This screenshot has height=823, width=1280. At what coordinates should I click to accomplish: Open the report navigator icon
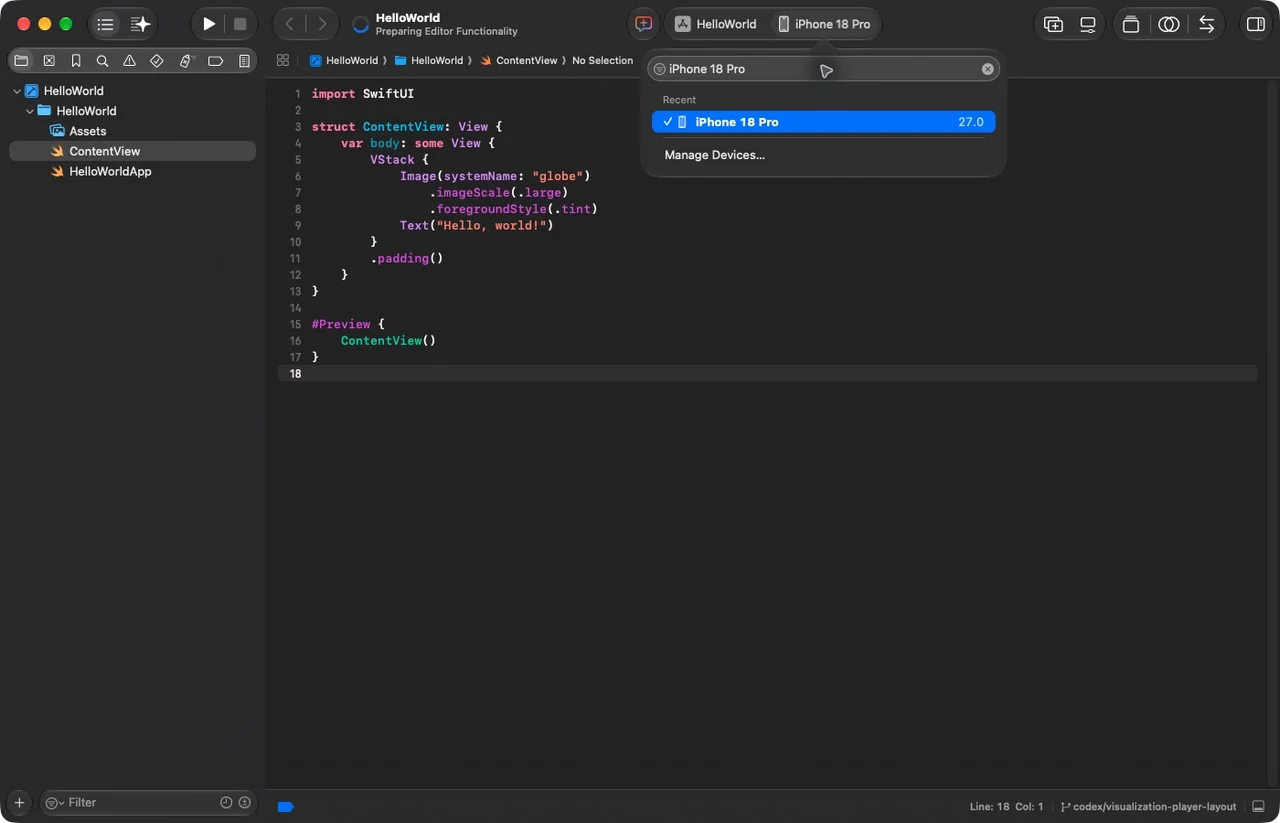[x=244, y=61]
